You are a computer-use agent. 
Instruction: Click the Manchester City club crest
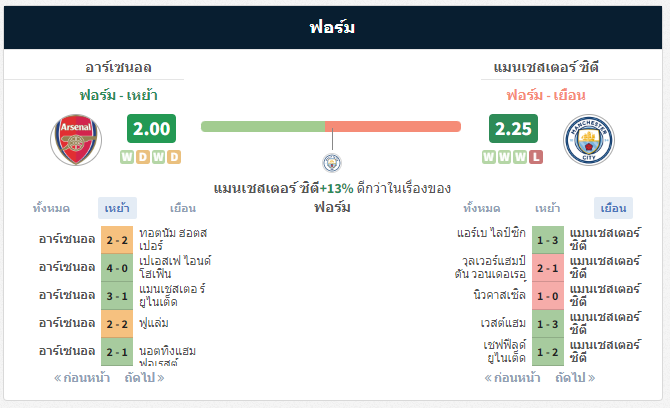[589, 140]
